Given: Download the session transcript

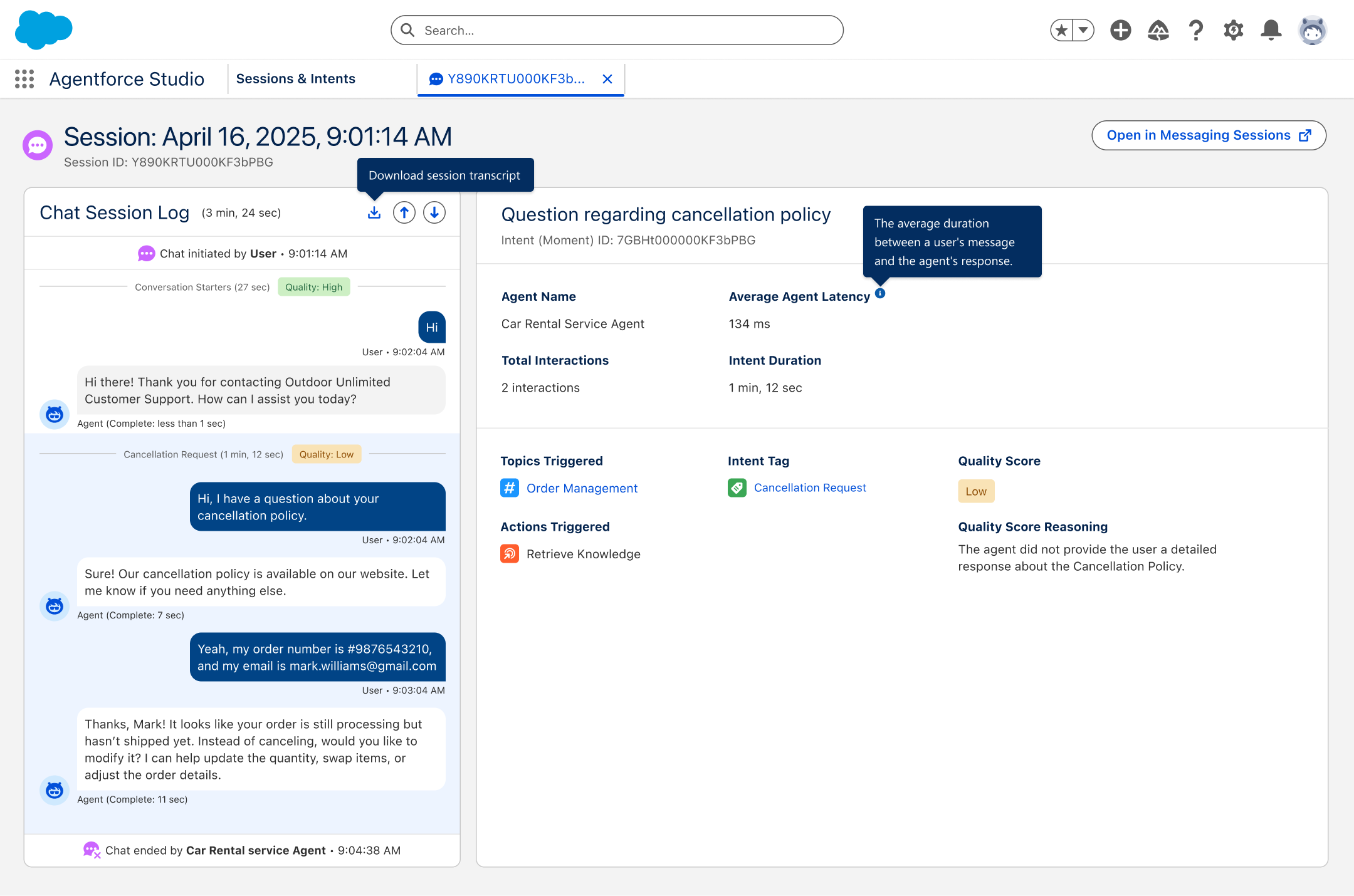Looking at the screenshot, I should (374, 213).
